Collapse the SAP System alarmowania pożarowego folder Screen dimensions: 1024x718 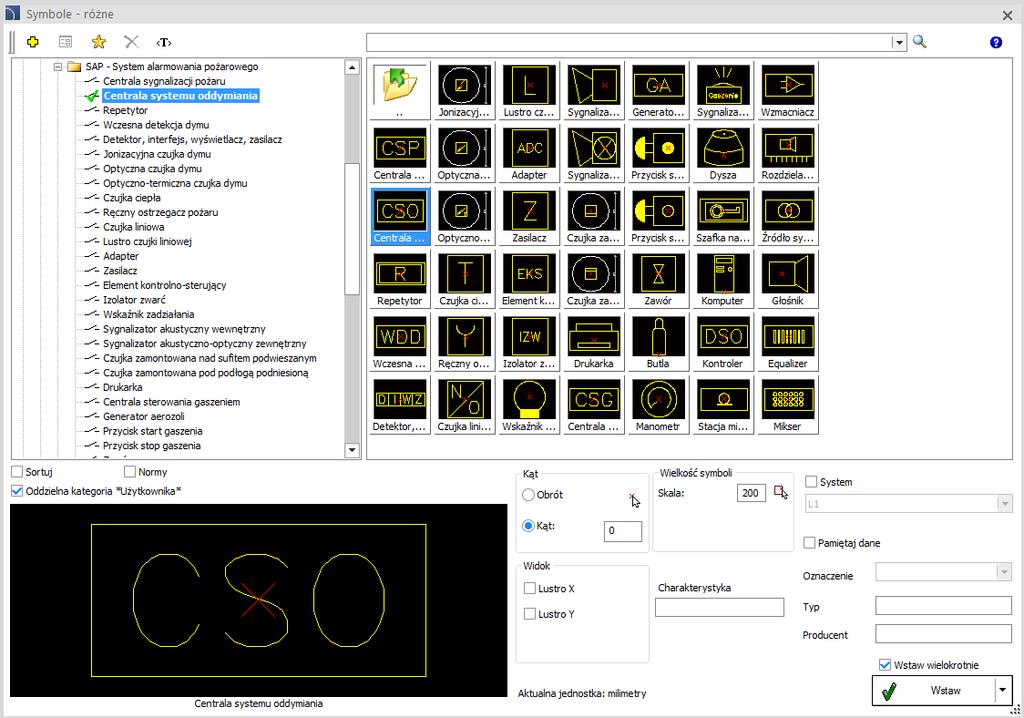[57, 67]
